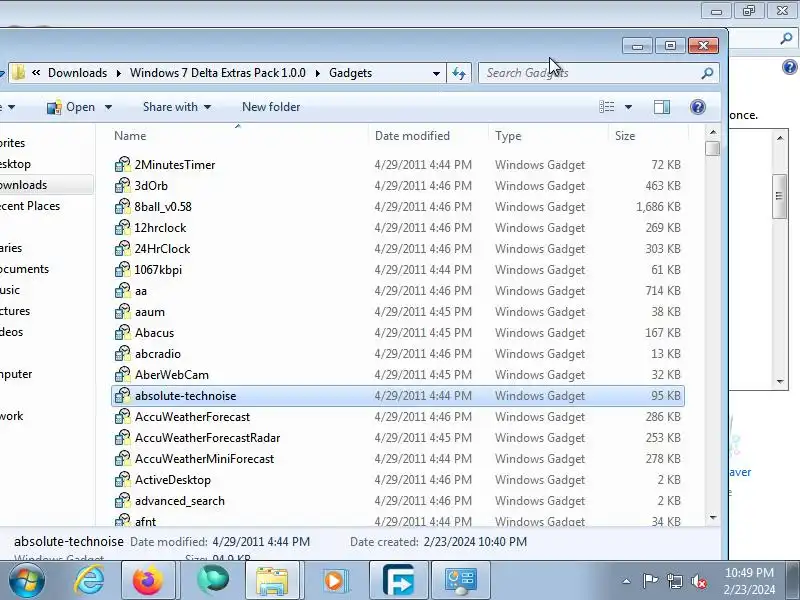Click Show desktop button at taskbar edge

[792, 580]
